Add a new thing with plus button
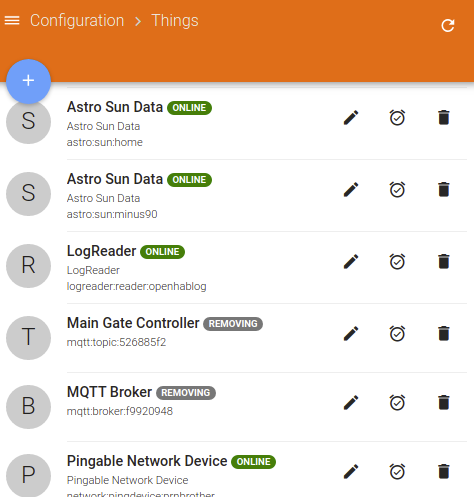The width and height of the screenshot is (474, 497). [28, 81]
